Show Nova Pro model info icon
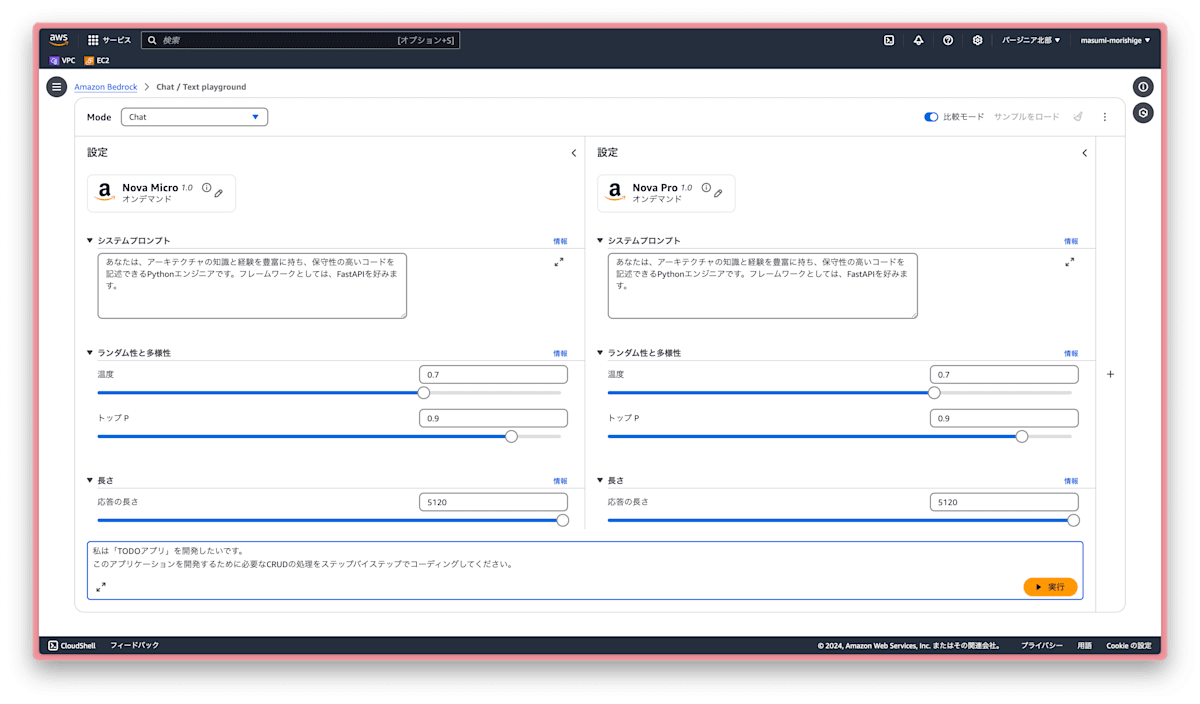This screenshot has height=704, width=1200. pyautogui.click(x=706, y=188)
